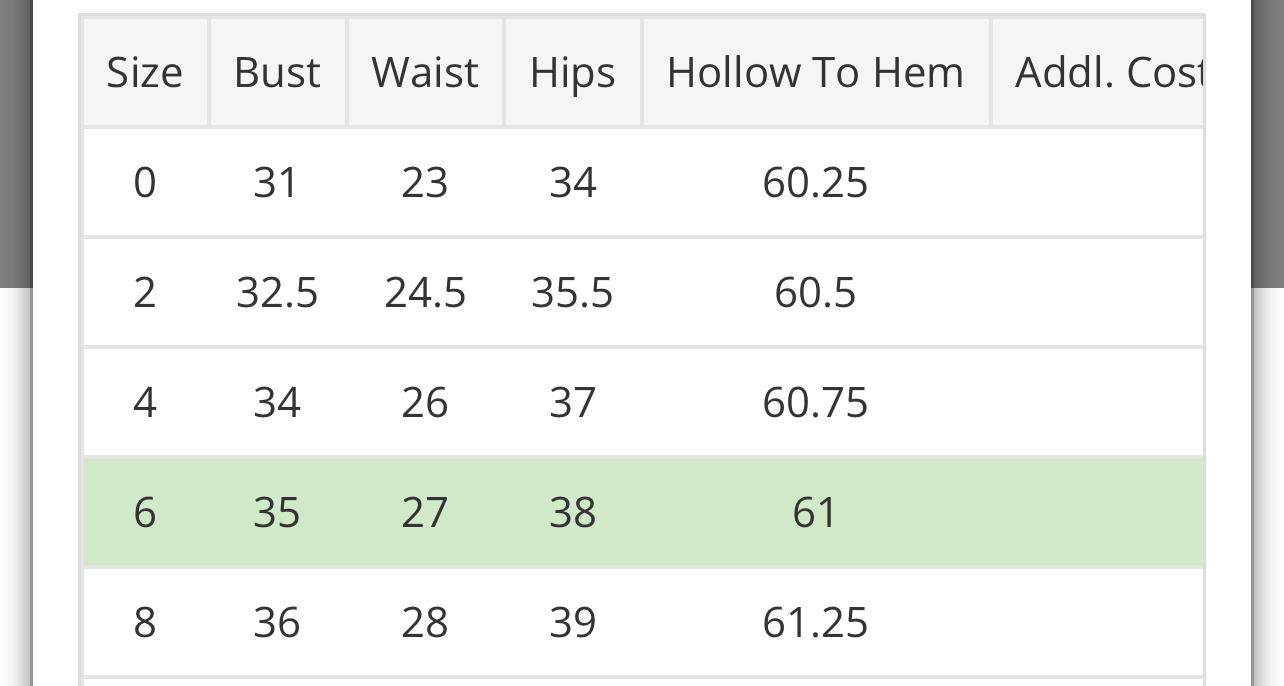Select the size 0 cell
Screen dimensions: 1284x686
pyautogui.click(x=145, y=182)
